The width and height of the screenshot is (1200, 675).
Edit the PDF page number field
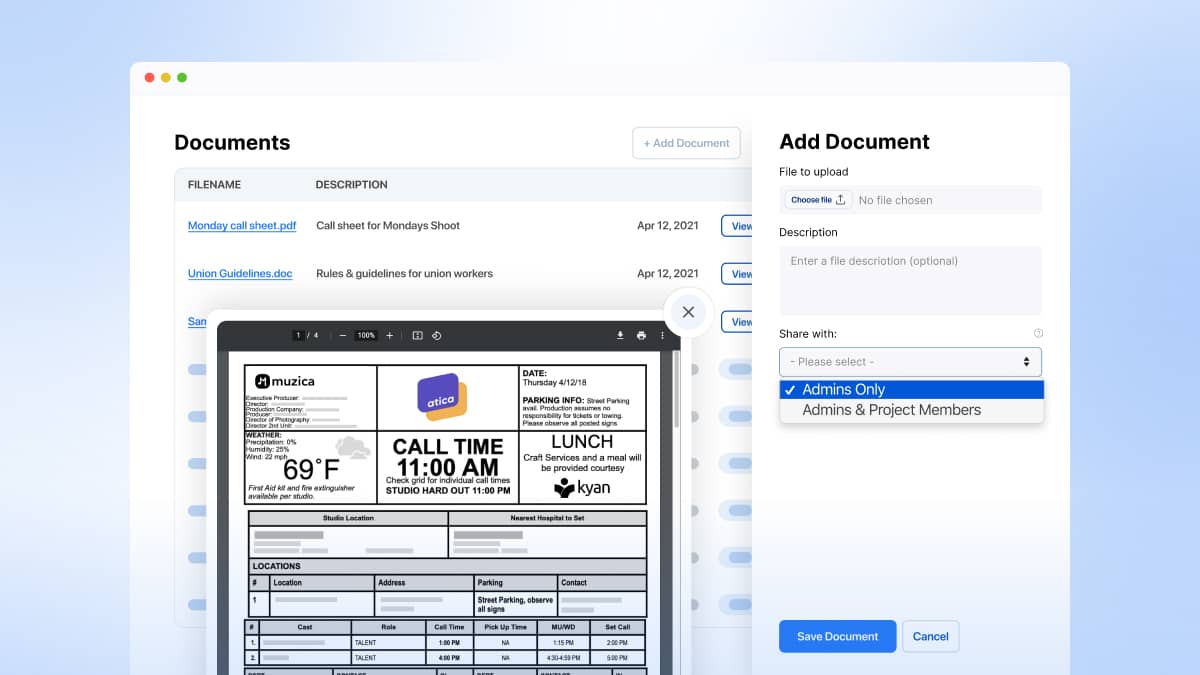click(300, 334)
